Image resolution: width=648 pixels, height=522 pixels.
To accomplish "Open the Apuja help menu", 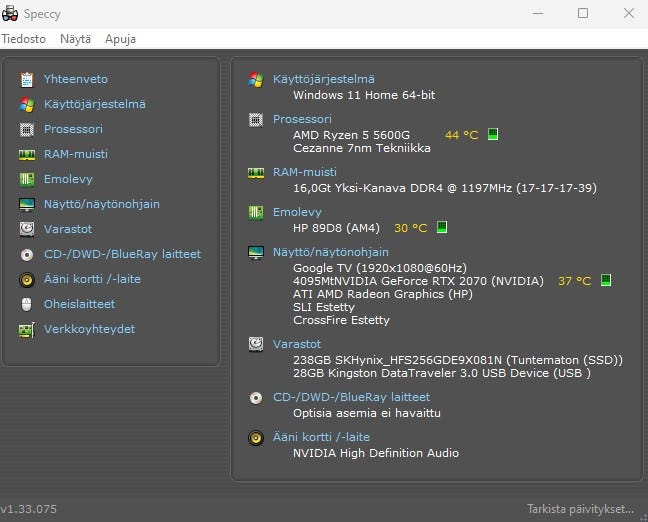I will tap(120, 39).
